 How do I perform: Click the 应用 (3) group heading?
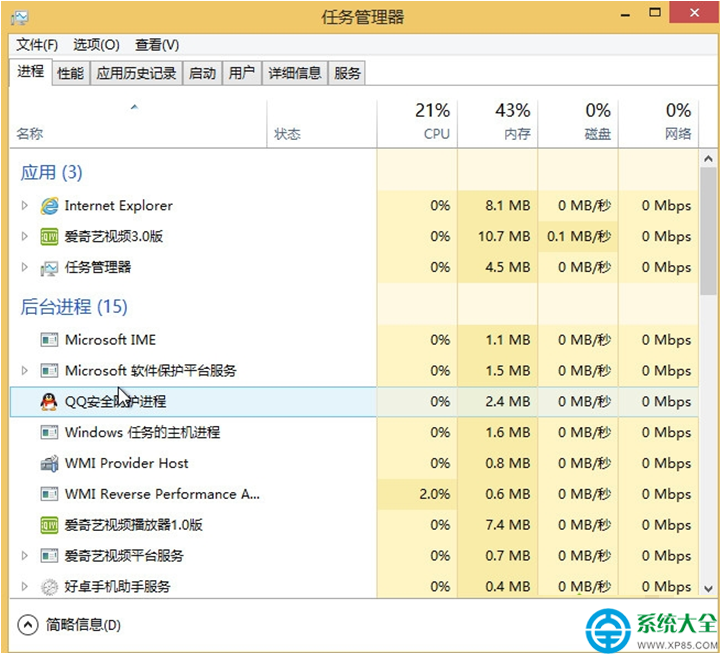click(51, 173)
